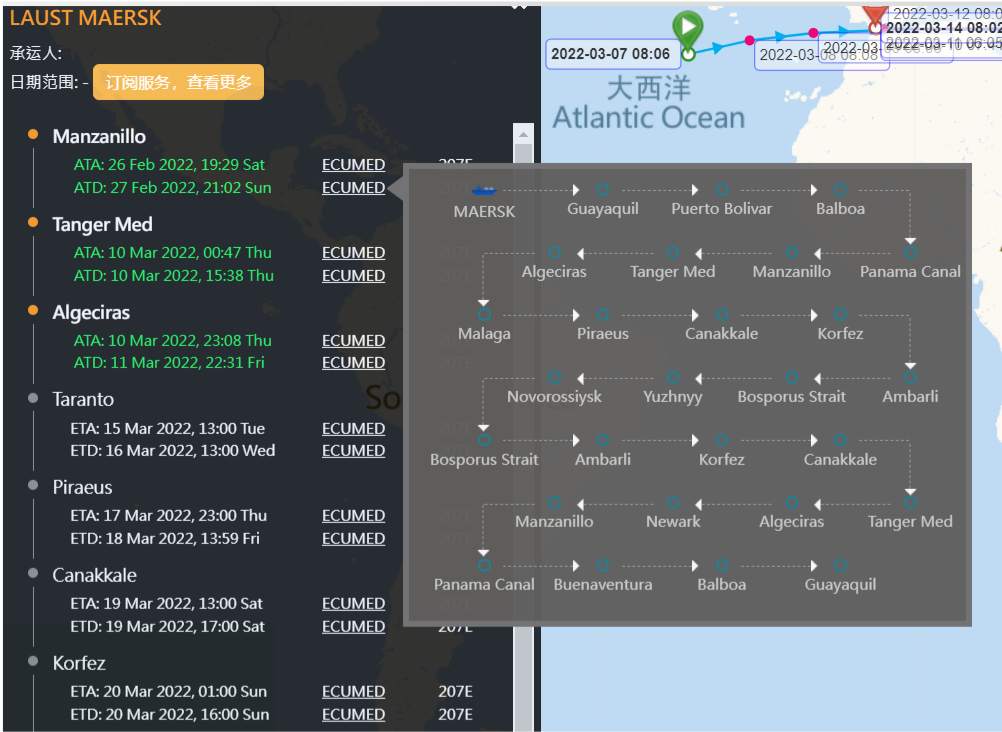This screenshot has width=1002, height=732.
Task: Click the Atlantic Ocean label on map
Action: point(649,118)
